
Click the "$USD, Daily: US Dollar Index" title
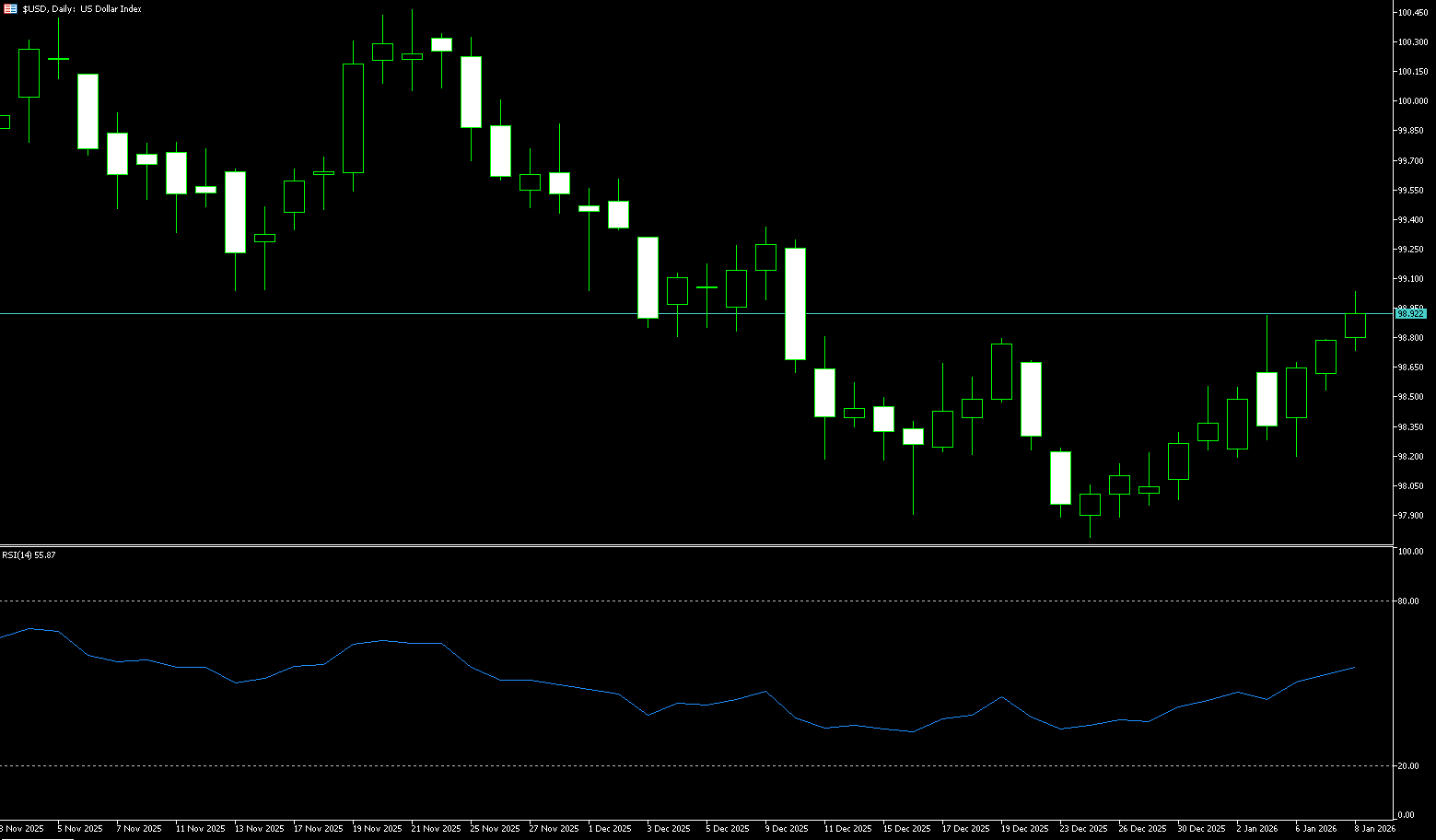[82, 8]
